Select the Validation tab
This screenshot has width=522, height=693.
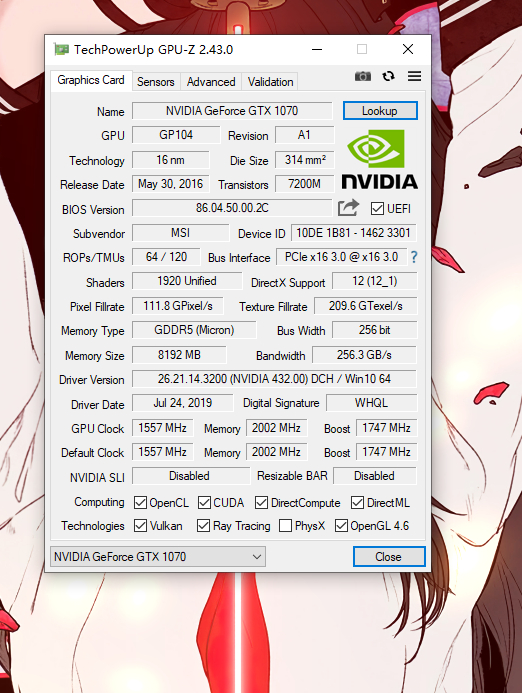(270, 82)
